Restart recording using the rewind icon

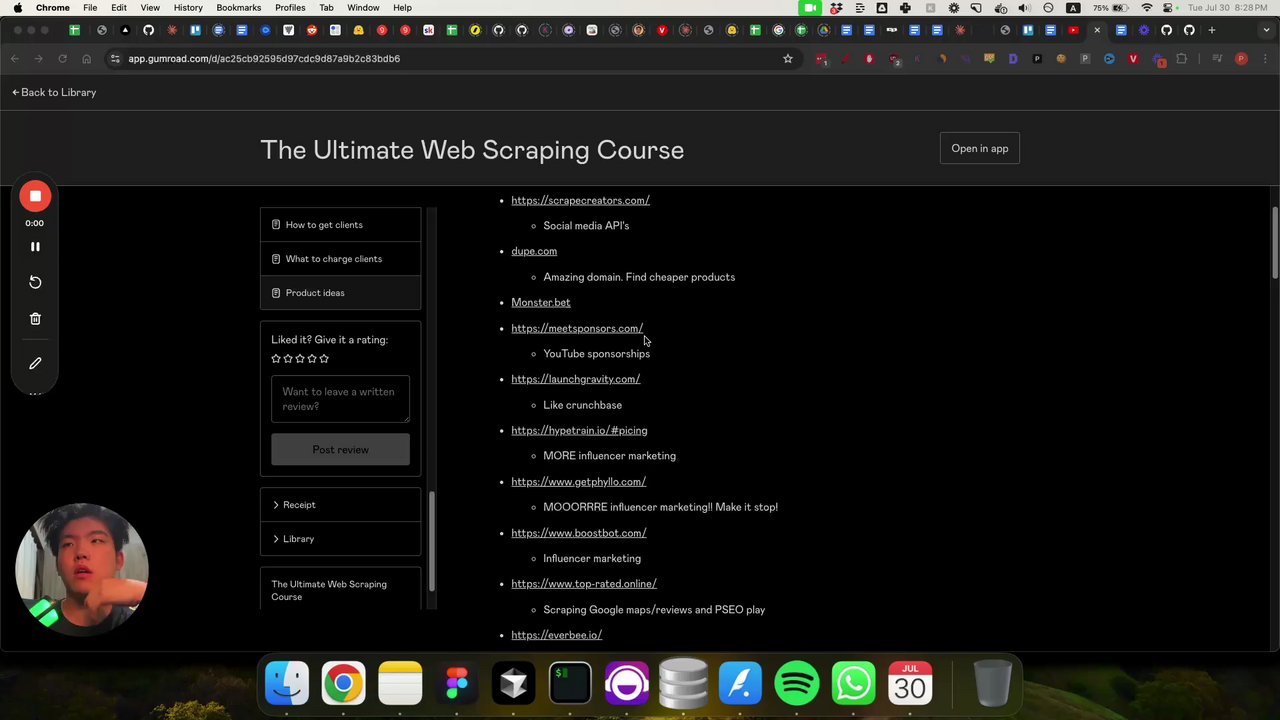pos(35,282)
